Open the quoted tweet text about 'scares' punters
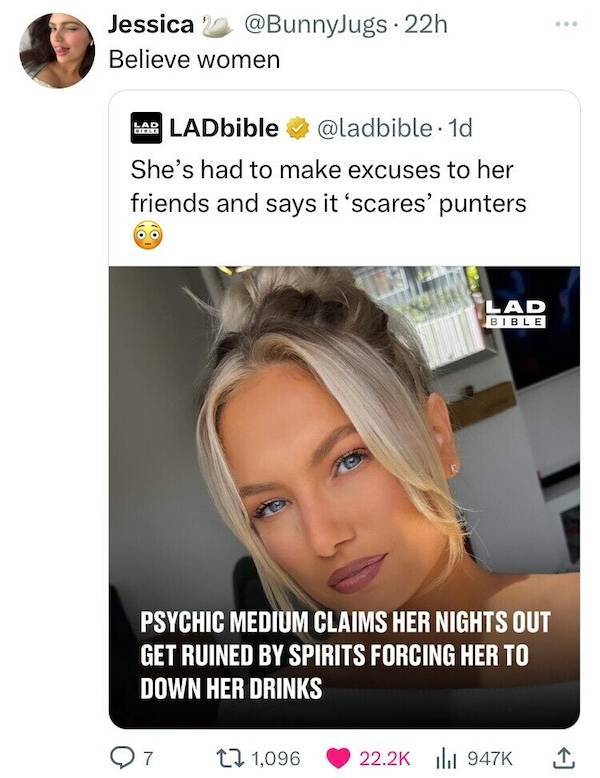This screenshot has height=778, width=600. (328, 202)
